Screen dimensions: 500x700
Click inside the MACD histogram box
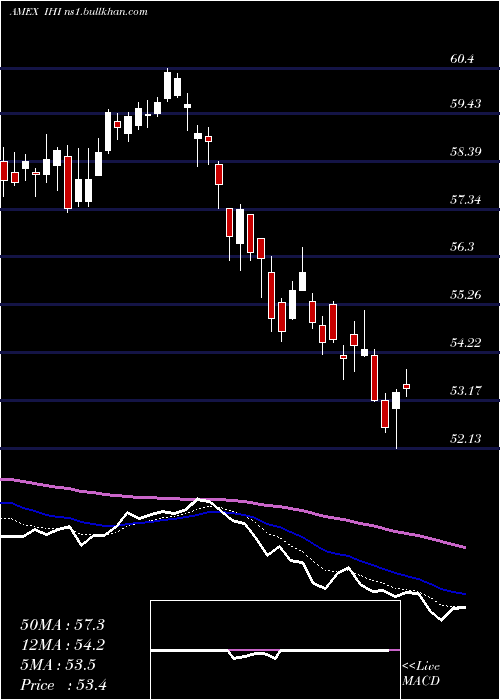[x=275, y=650]
